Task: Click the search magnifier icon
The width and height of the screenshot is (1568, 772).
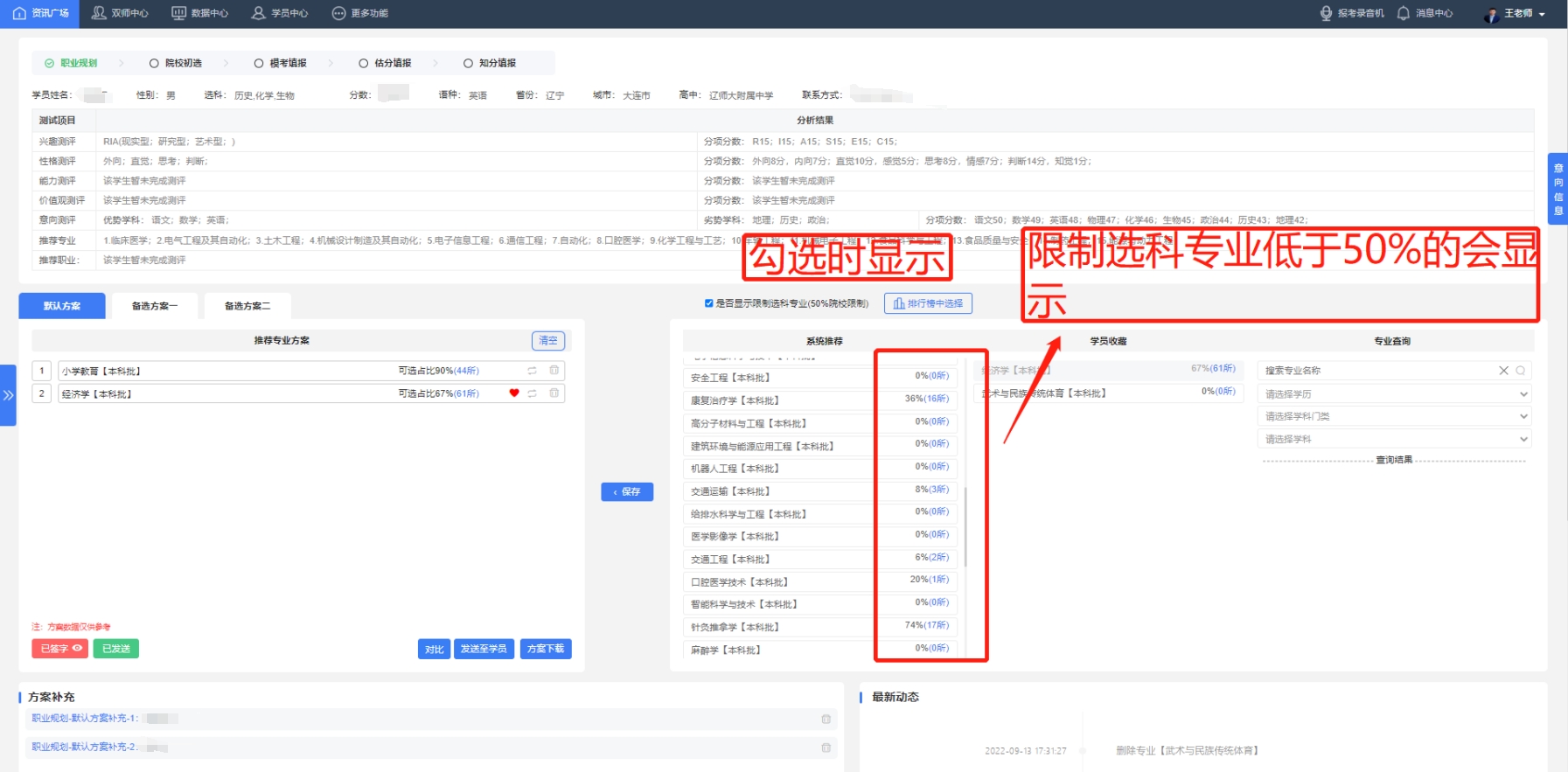Action: coord(1521,371)
